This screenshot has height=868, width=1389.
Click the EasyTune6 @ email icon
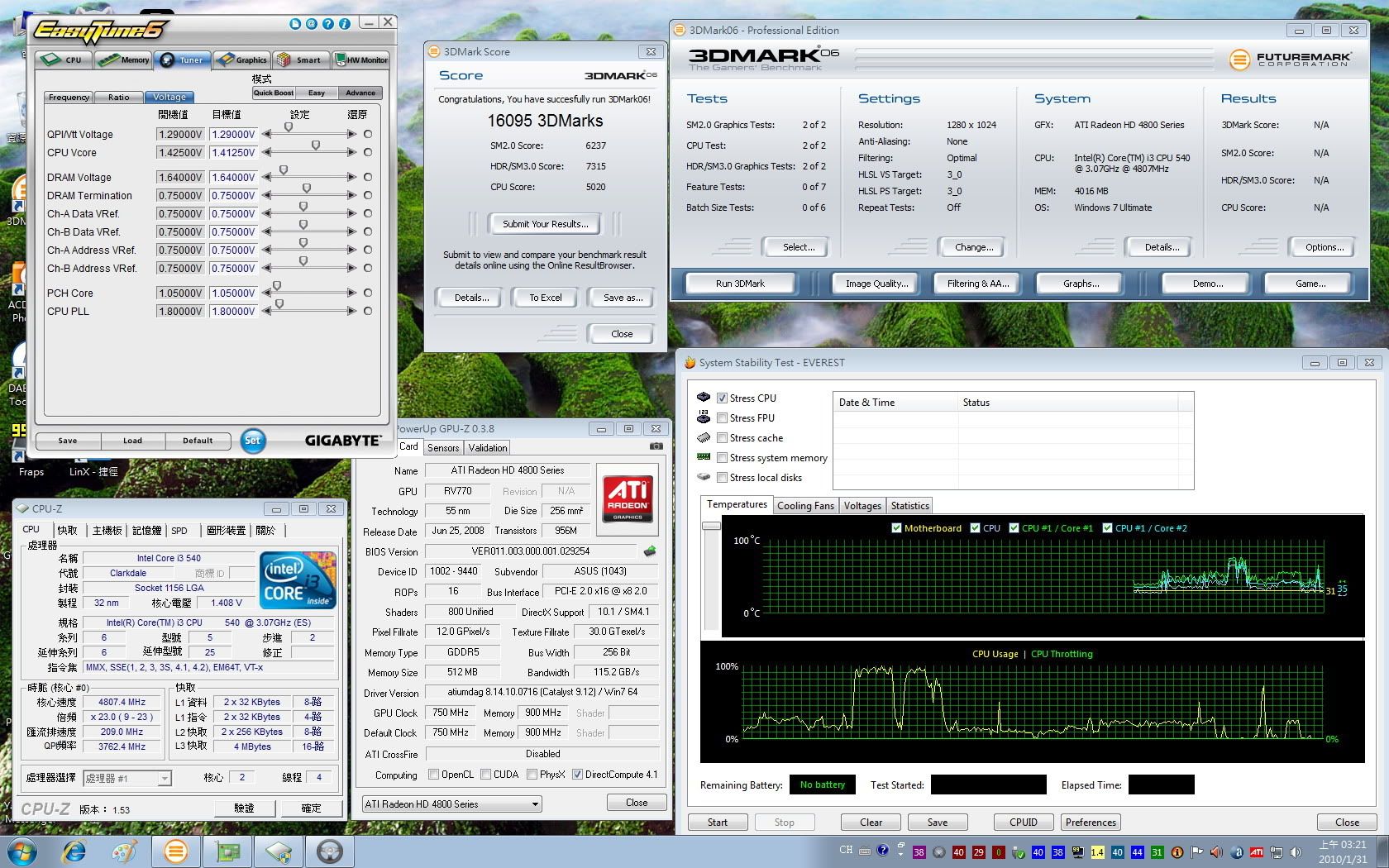click(312, 24)
